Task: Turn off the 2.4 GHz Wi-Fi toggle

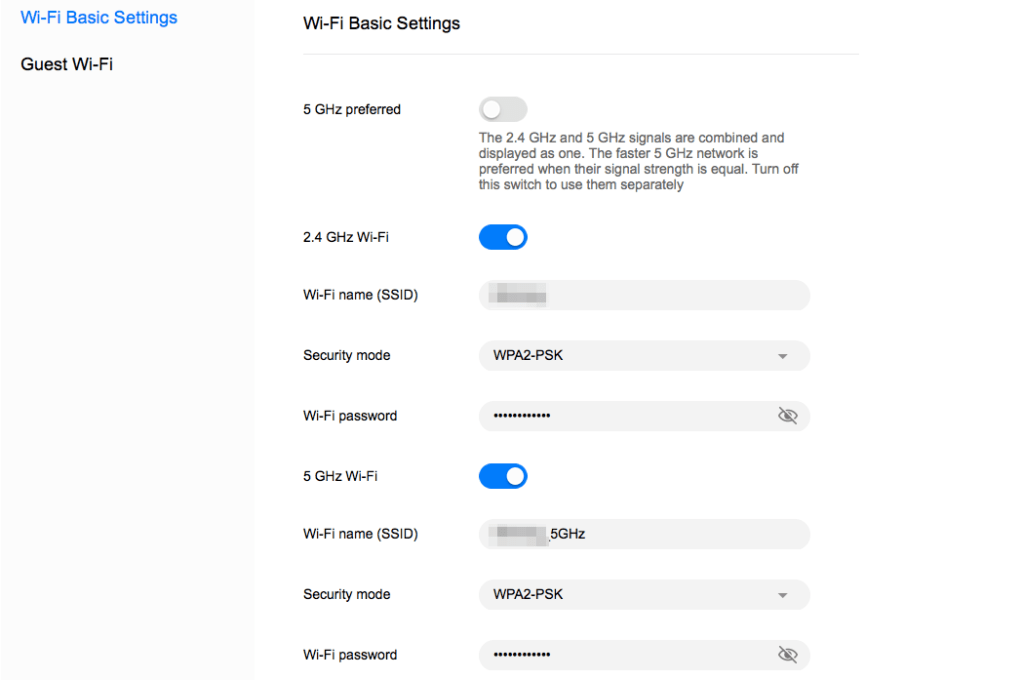Action: pos(503,238)
